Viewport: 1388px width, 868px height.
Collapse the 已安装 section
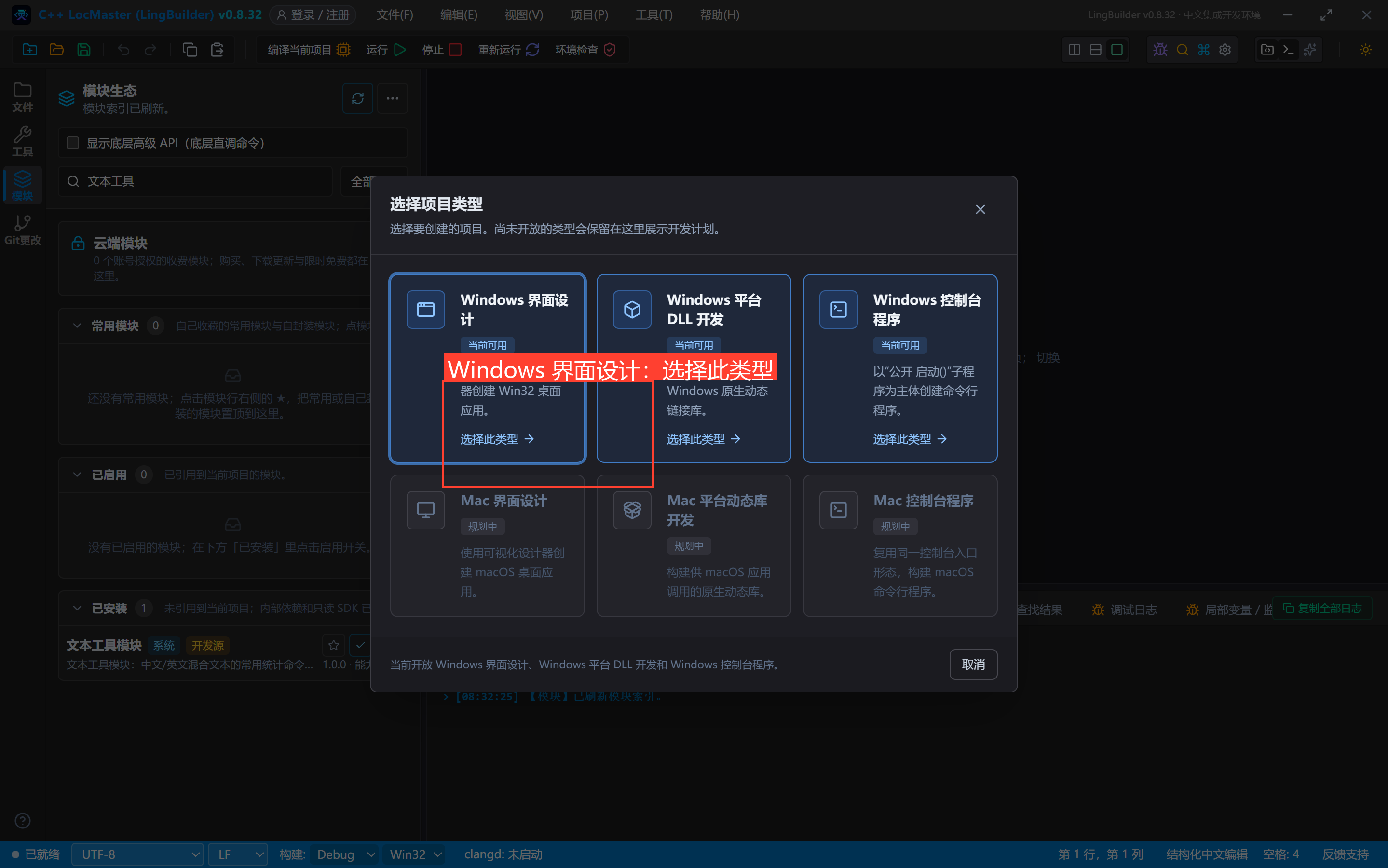[77, 608]
